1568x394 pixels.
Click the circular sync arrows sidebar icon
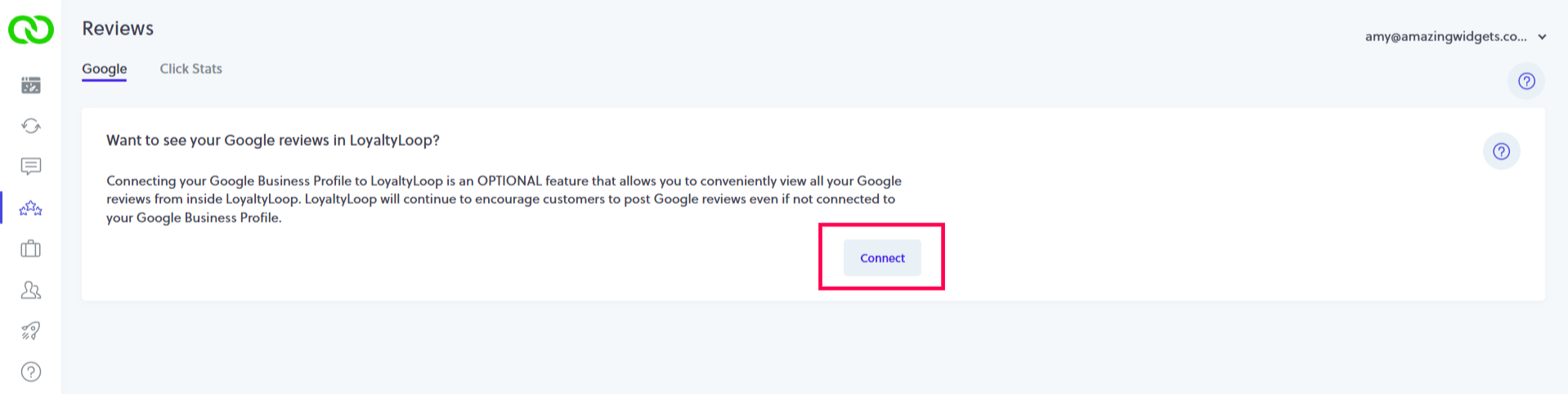(31, 126)
